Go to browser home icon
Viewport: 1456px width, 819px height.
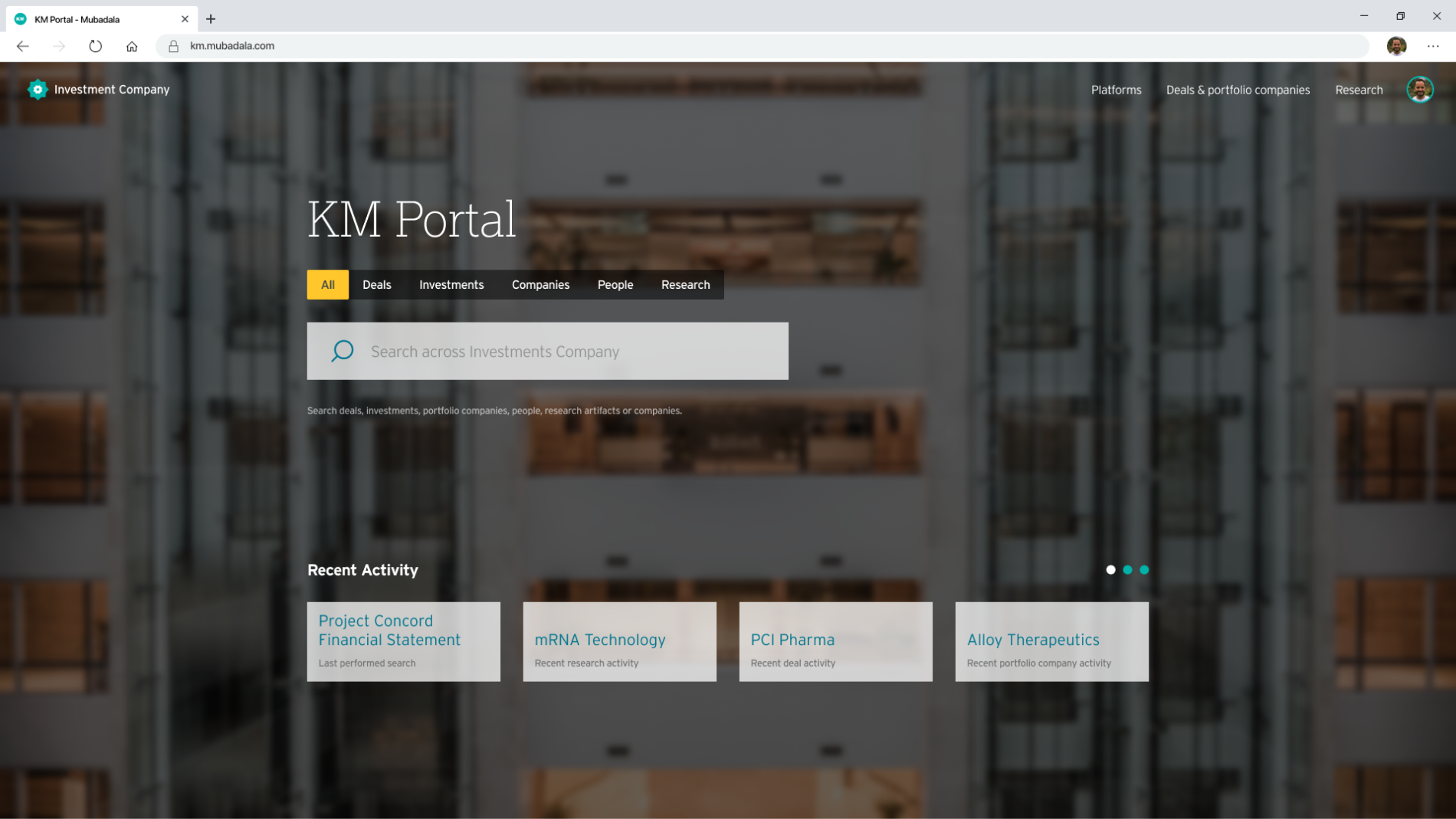[132, 46]
